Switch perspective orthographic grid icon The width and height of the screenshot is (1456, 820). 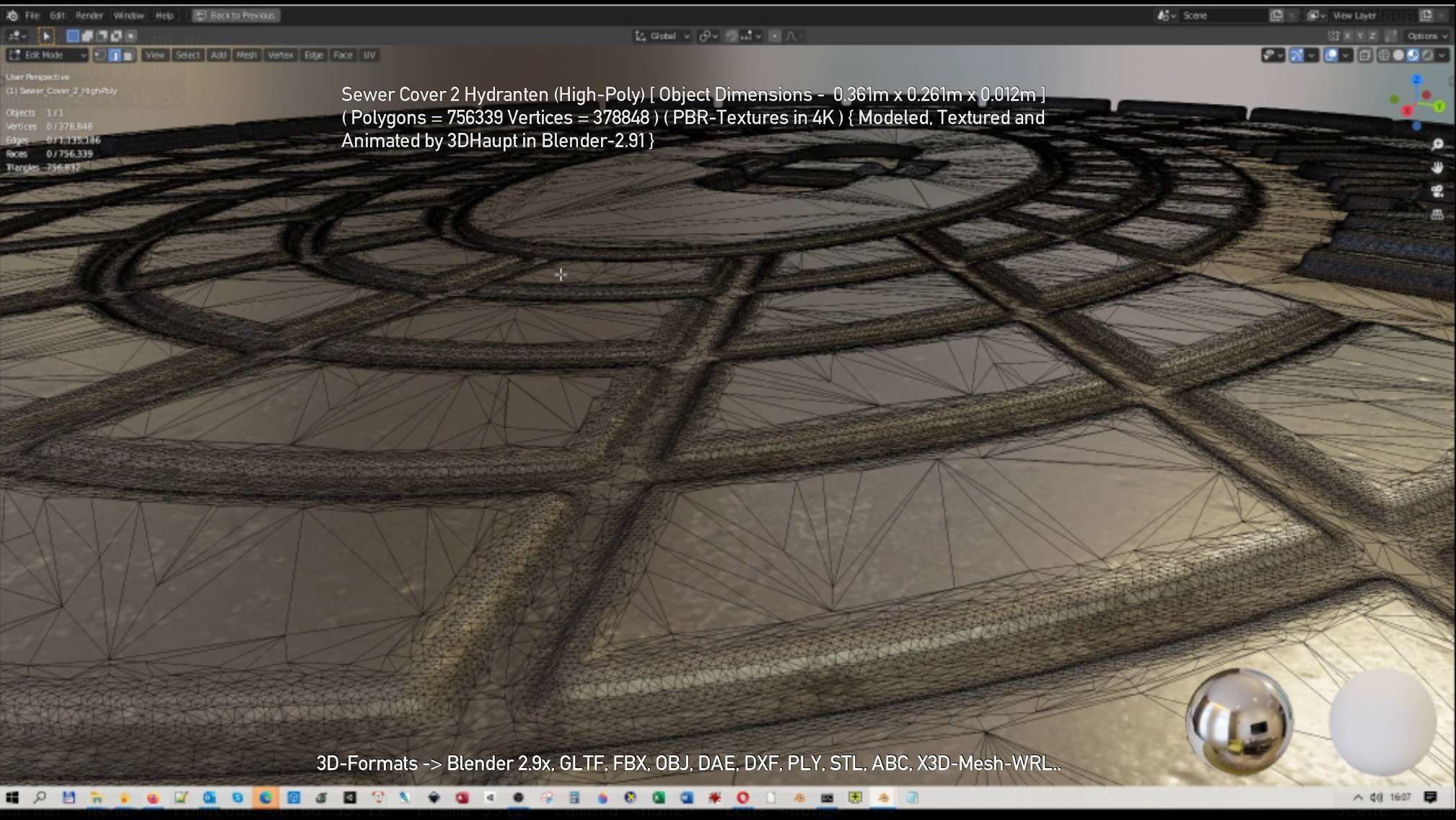click(x=1437, y=214)
